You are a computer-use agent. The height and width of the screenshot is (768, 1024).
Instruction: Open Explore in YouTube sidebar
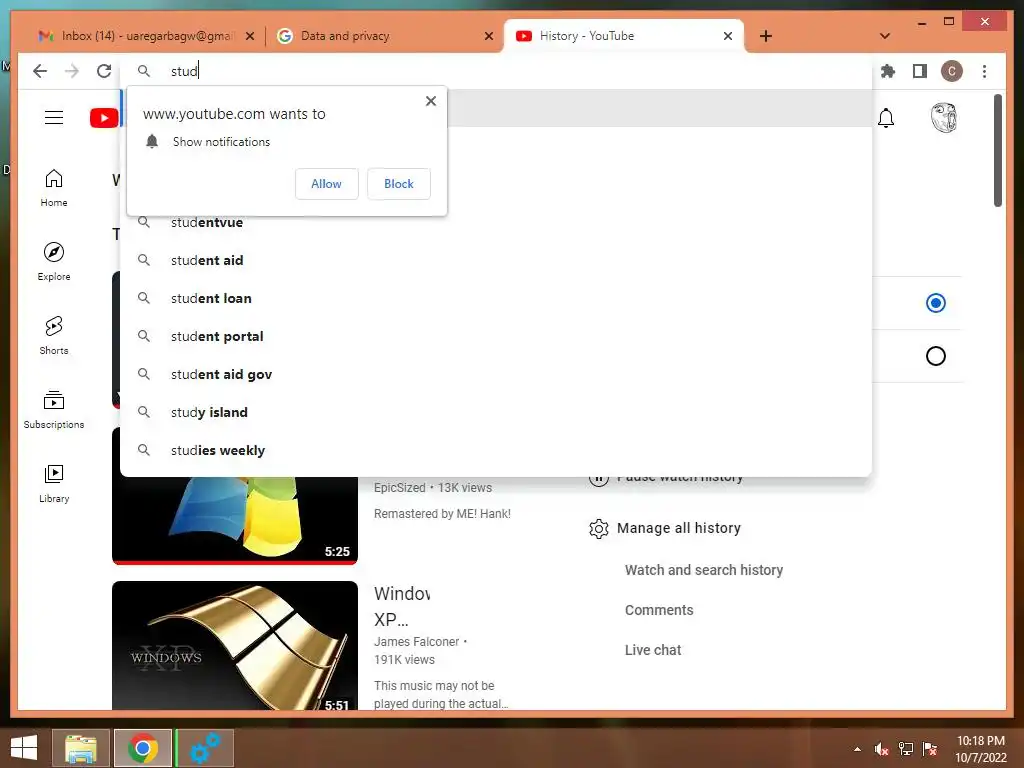(x=54, y=262)
